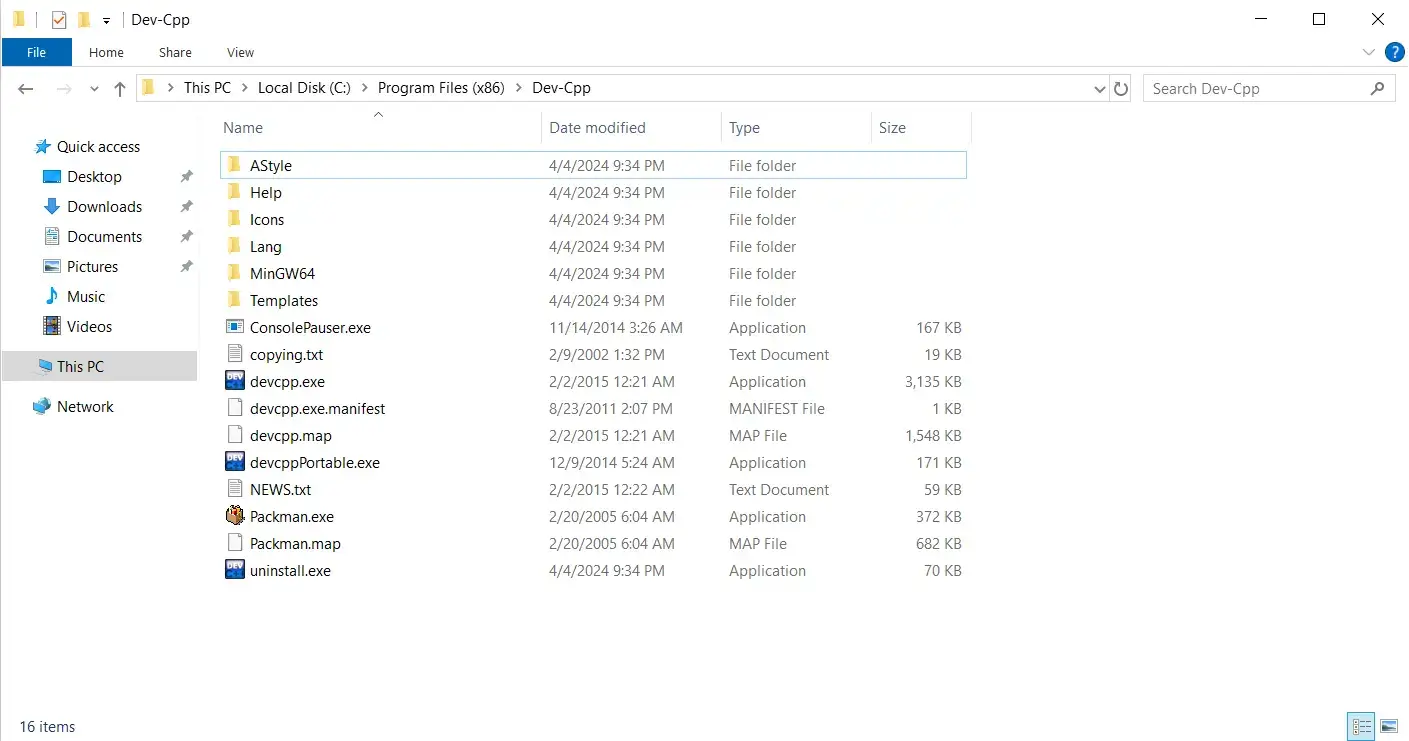
Task: Select the devcpp.exe.manifest file icon
Action: 235,408
